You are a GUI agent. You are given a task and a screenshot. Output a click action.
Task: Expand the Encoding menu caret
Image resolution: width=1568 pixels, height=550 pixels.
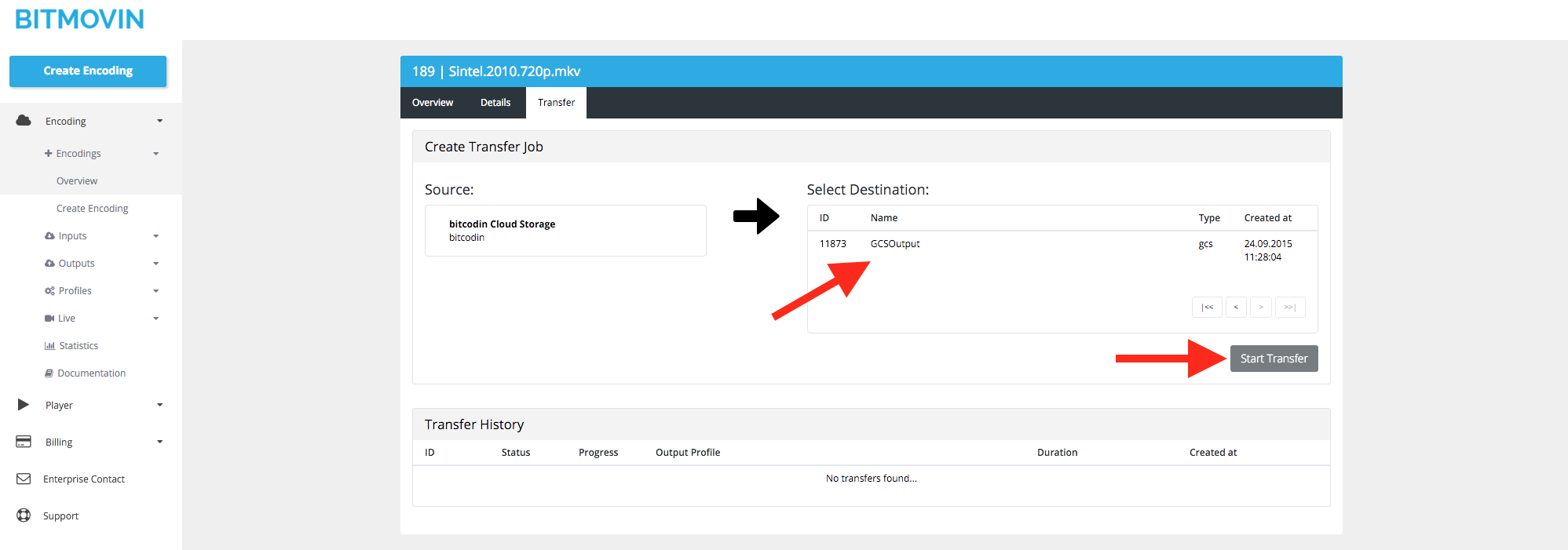coord(159,121)
